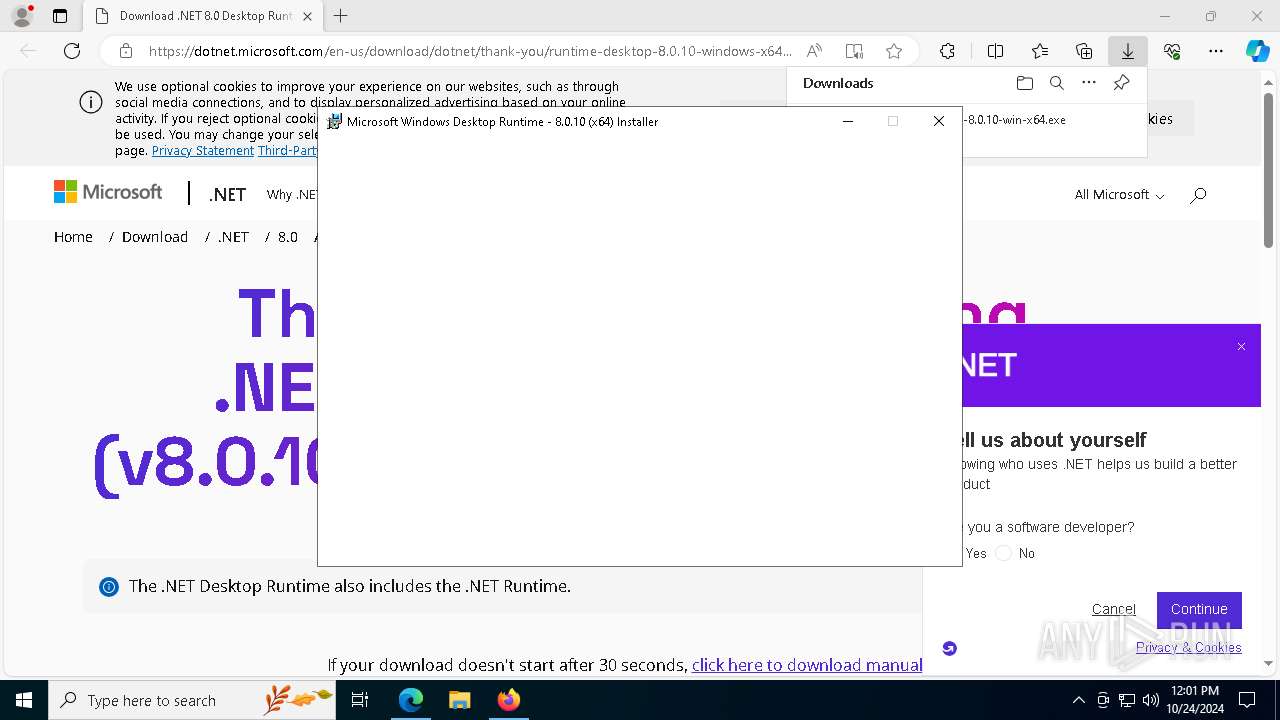Open Action Center notifications
1280x720 pixels.
pyautogui.click(x=1247, y=700)
